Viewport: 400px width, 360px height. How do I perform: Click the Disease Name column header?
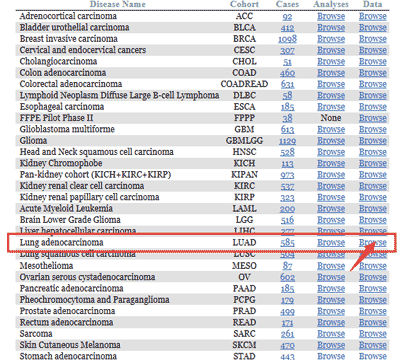[118, 4]
